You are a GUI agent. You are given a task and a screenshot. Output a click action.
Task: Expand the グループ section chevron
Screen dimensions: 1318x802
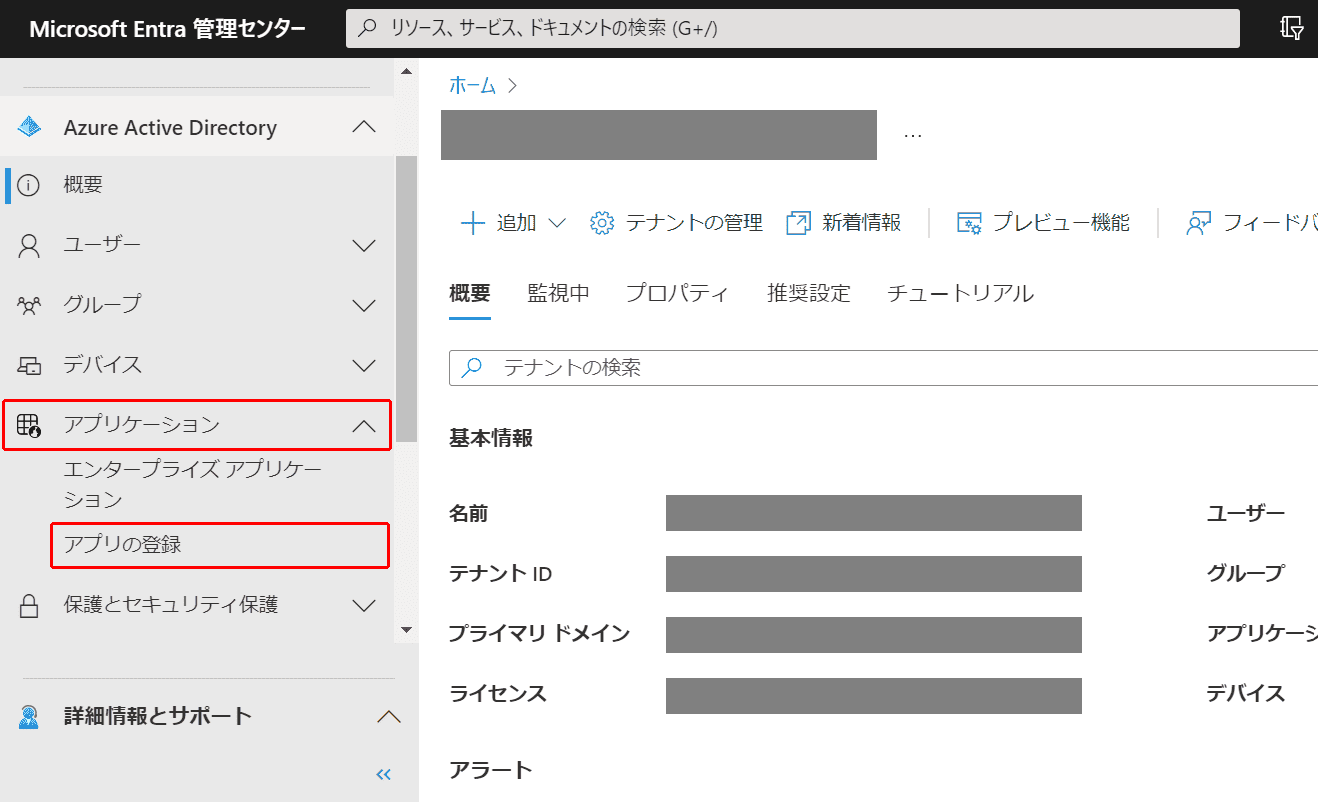tap(364, 306)
